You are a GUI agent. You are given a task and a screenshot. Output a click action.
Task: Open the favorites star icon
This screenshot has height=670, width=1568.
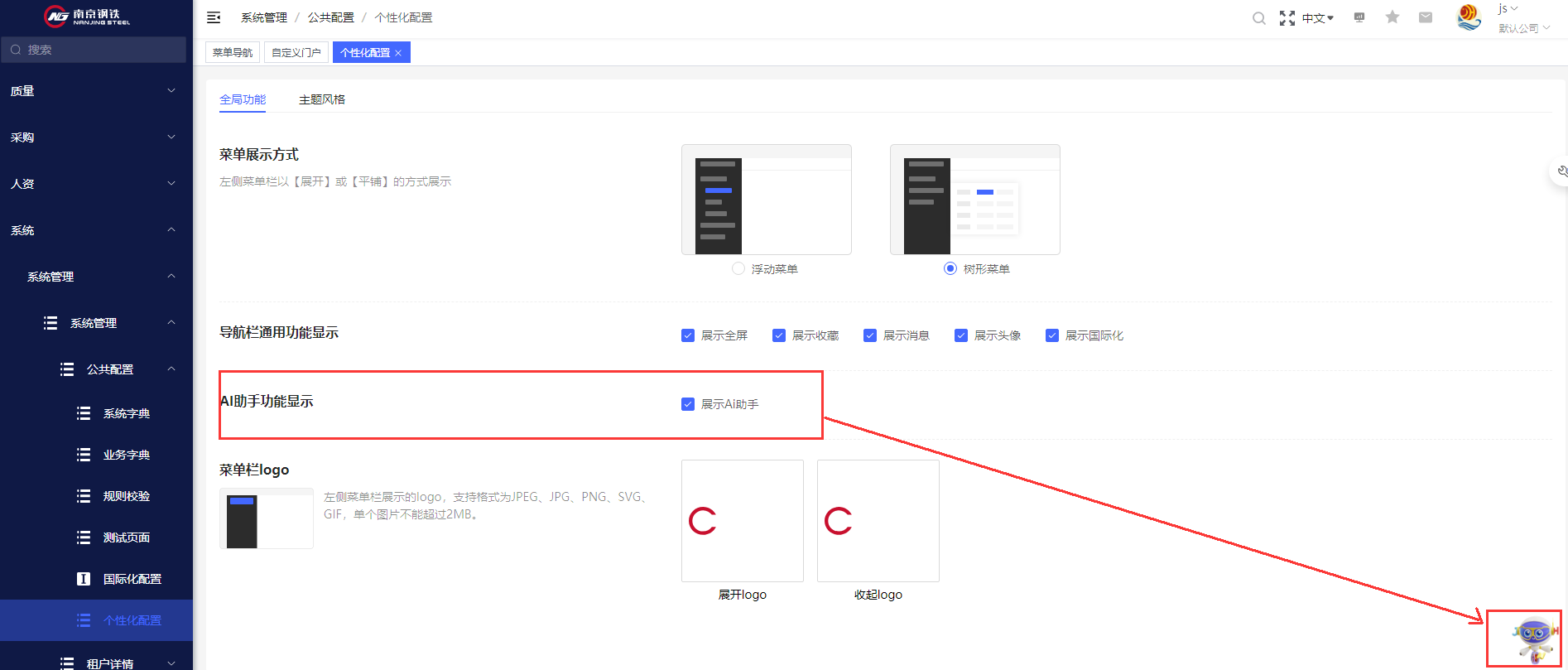click(x=1392, y=17)
